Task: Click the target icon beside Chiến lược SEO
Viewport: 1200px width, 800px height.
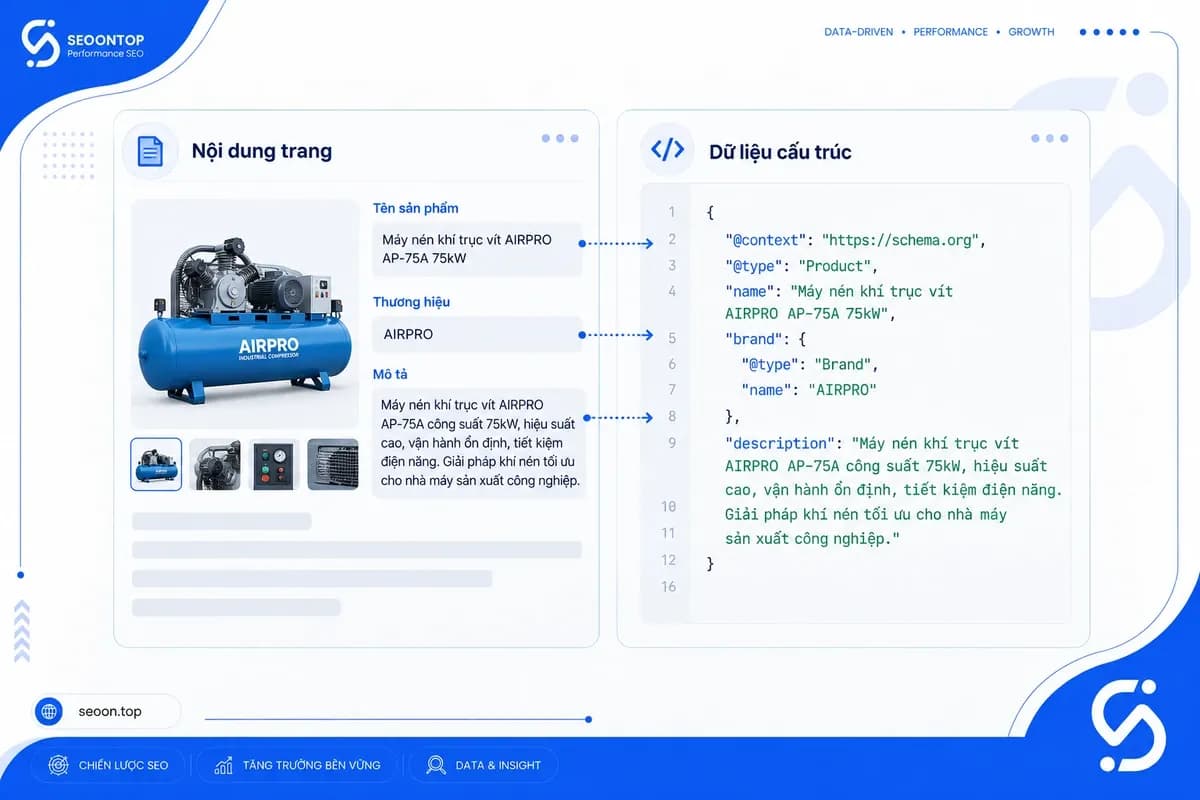Action: (59, 765)
